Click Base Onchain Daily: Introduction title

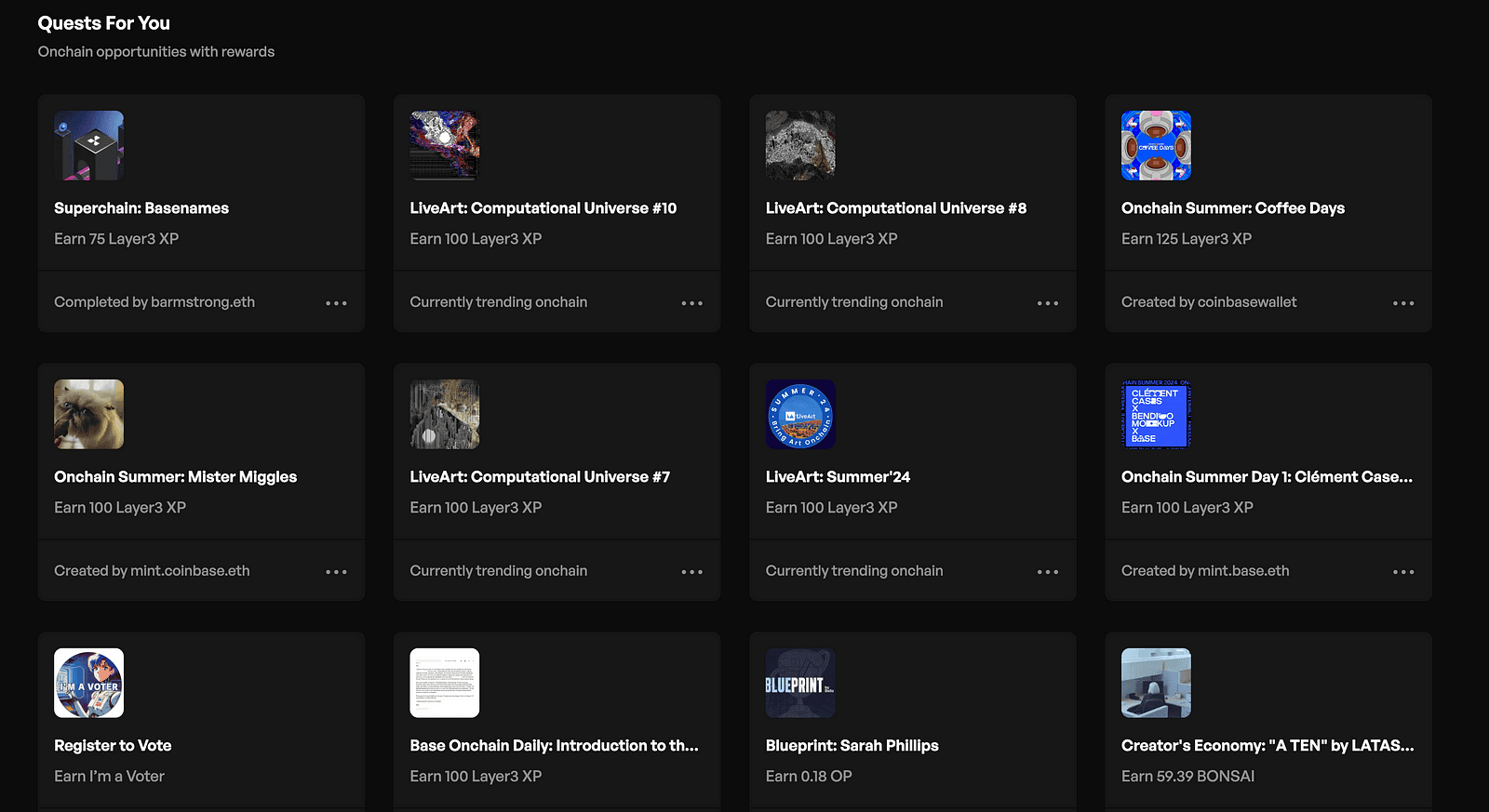click(555, 746)
